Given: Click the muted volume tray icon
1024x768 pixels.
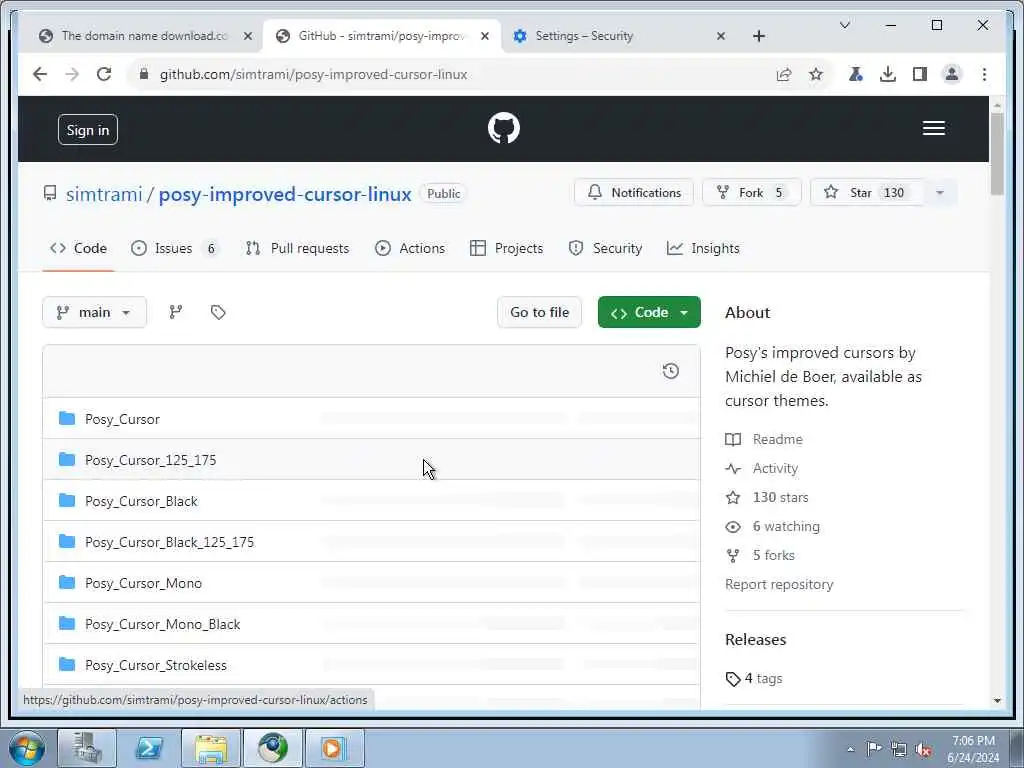Looking at the screenshot, I should click(923, 749).
